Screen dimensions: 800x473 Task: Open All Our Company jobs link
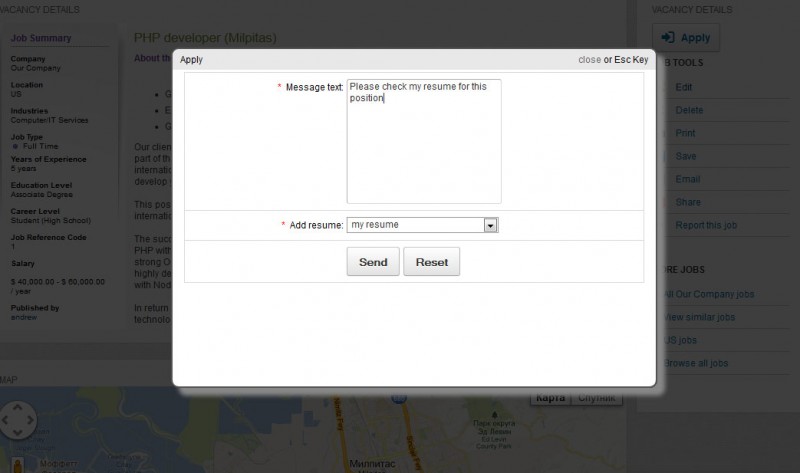click(709, 294)
